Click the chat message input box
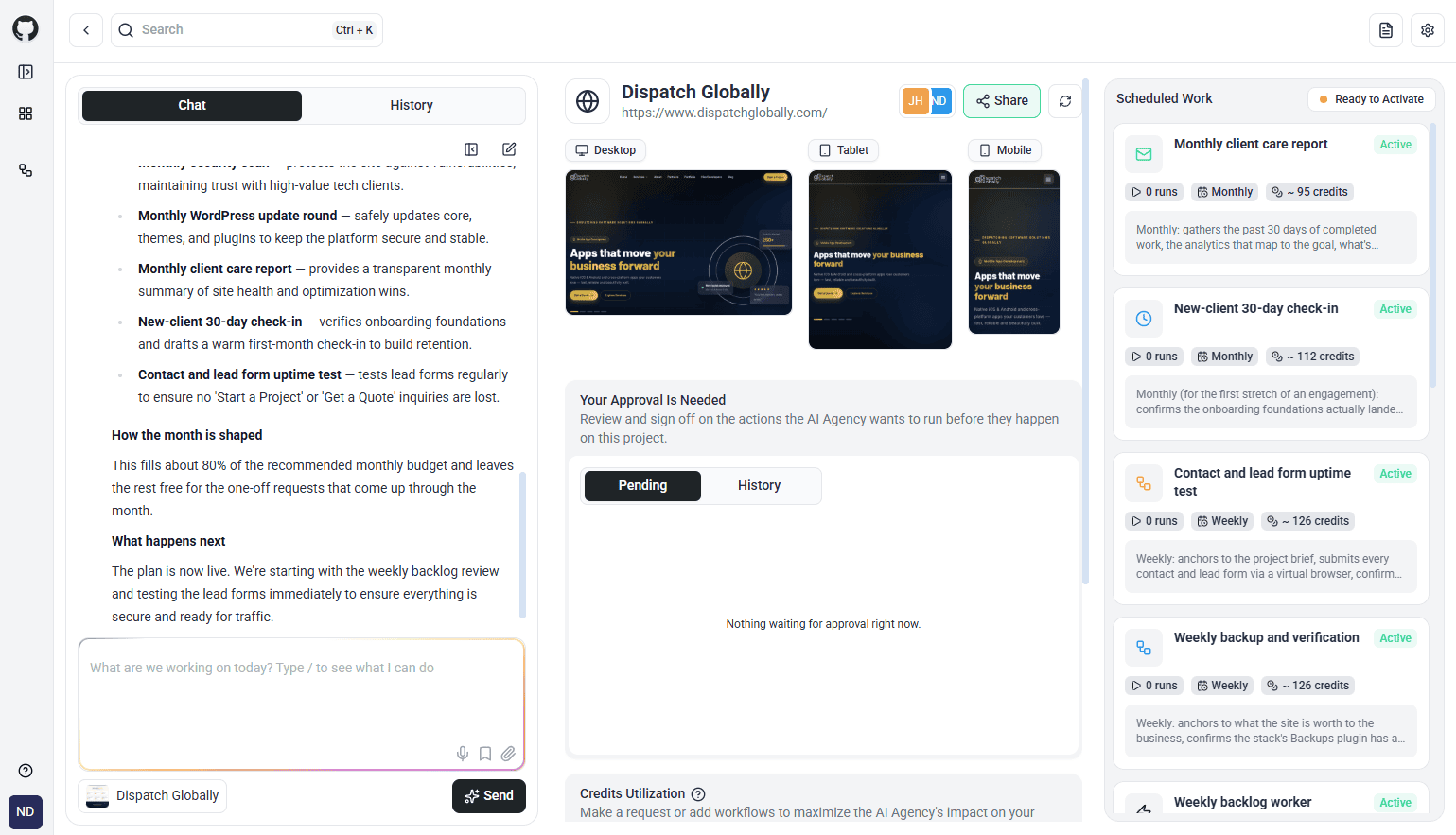Screen dimensions: 1456x835 [x=302, y=705]
